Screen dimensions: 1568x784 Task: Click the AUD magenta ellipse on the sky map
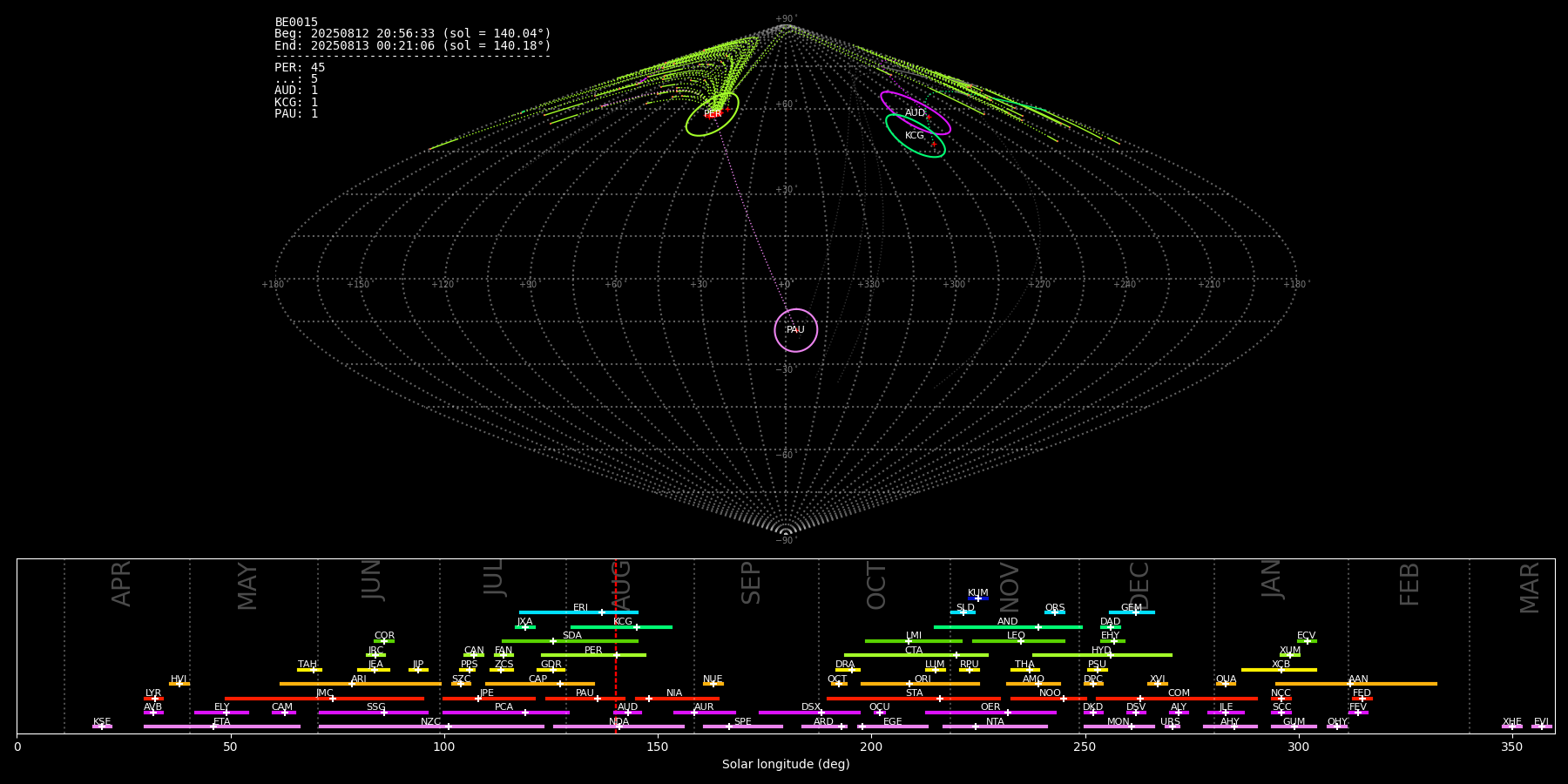coord(916,113)
